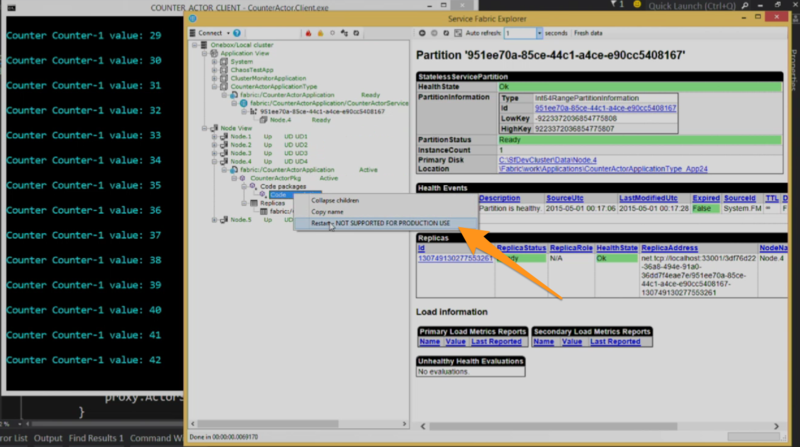This screenshot has height=447, width=800.
Task: Open the partition Id link 951ee70a-85ce-44c1
Action: (605, 108)
